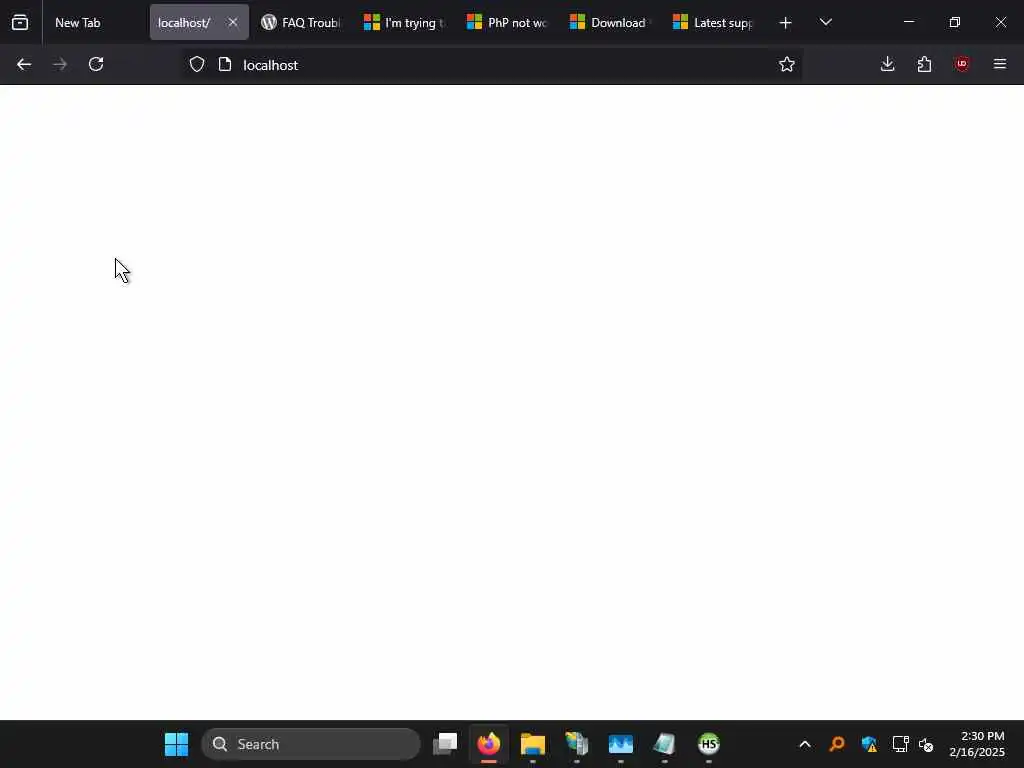Viewport: 1024px width, 768px height.
Task: Show site information page icon
Action: tap(225, 64)
